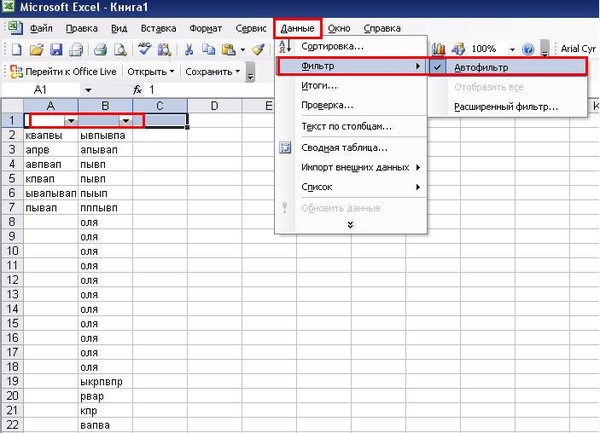Click the Permission envelope icon in the toolbar
The width and height of the screenshot is (600, 433).
click(76, 49)
